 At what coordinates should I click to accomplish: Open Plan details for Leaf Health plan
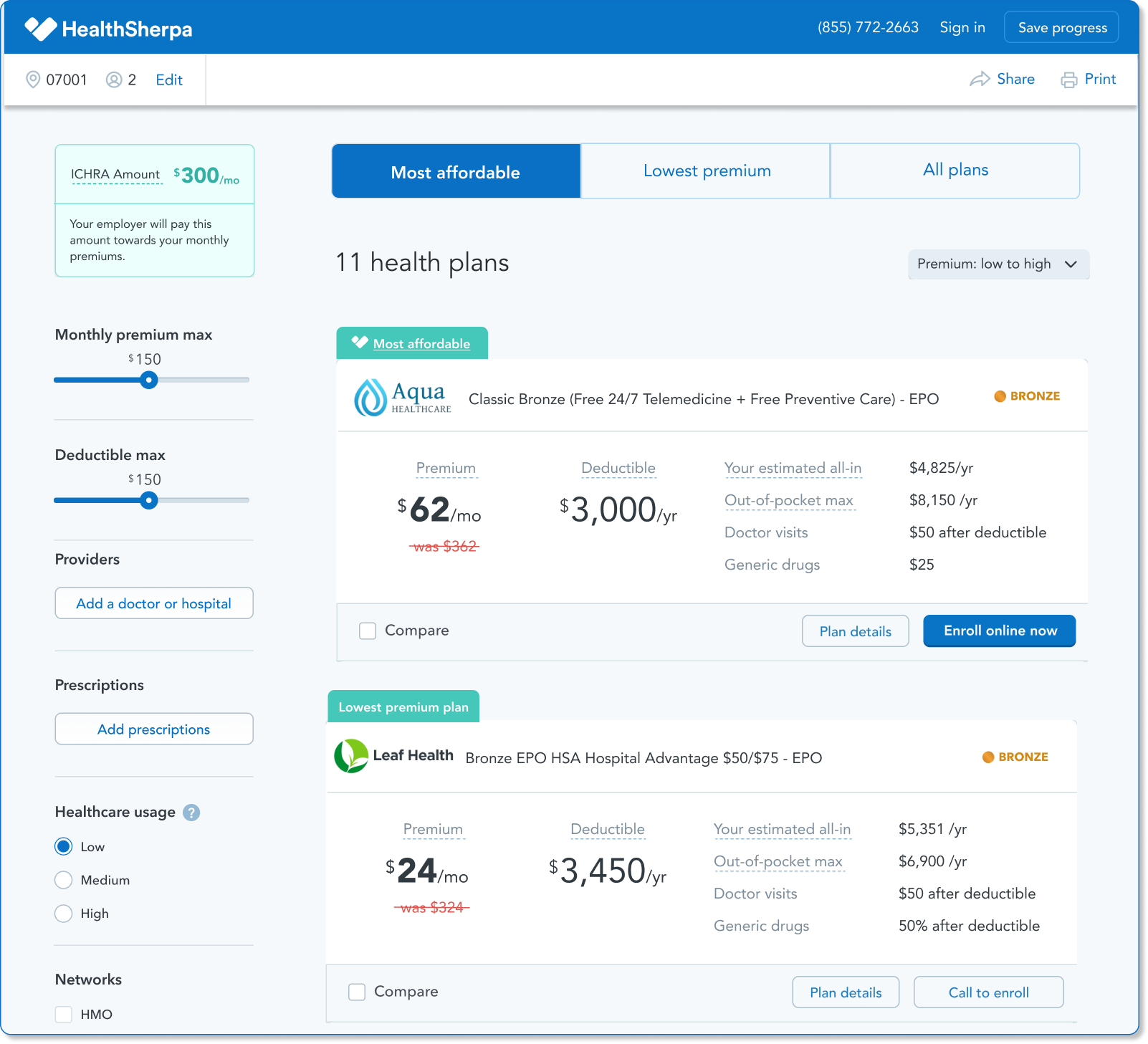(846, 992)
